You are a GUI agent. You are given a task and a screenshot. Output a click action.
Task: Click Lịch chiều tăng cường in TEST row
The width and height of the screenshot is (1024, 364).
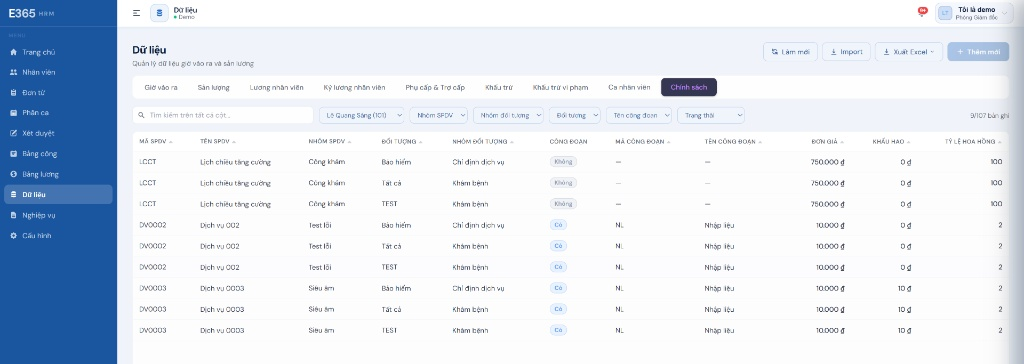235,204
